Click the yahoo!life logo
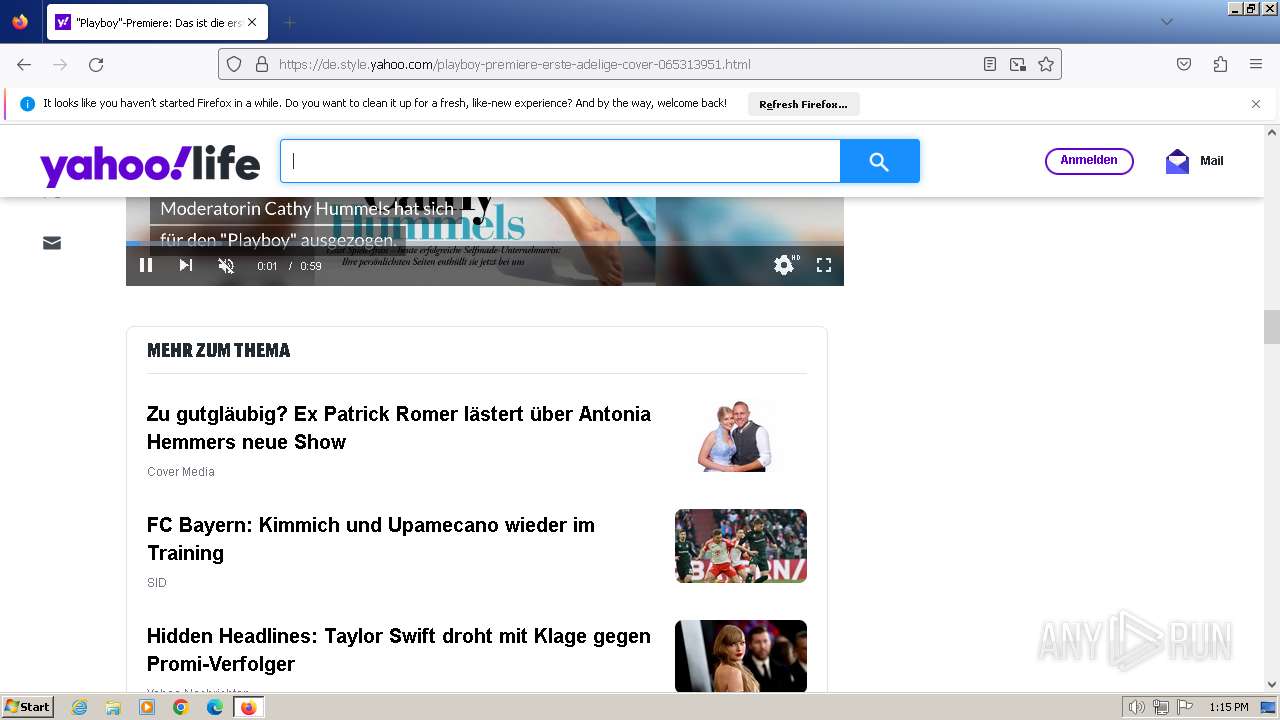1280x720 pixels. pos(150,165)
